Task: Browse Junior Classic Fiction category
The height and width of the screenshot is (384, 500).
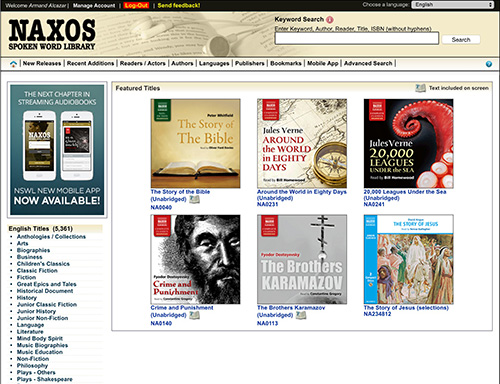Action: click(x=47, y=305)
